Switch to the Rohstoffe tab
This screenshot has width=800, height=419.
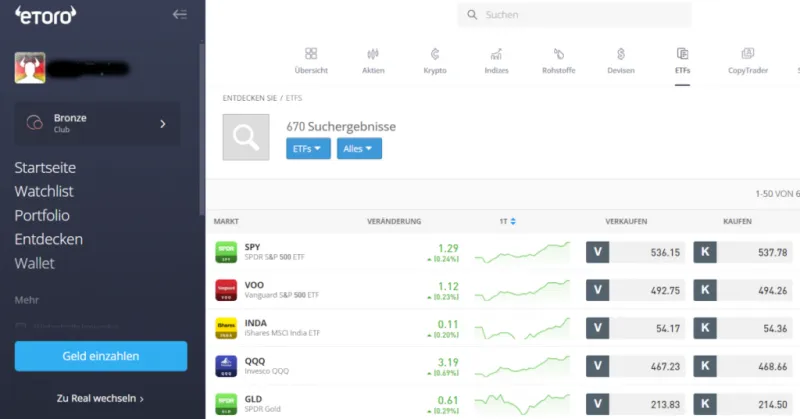559,70
